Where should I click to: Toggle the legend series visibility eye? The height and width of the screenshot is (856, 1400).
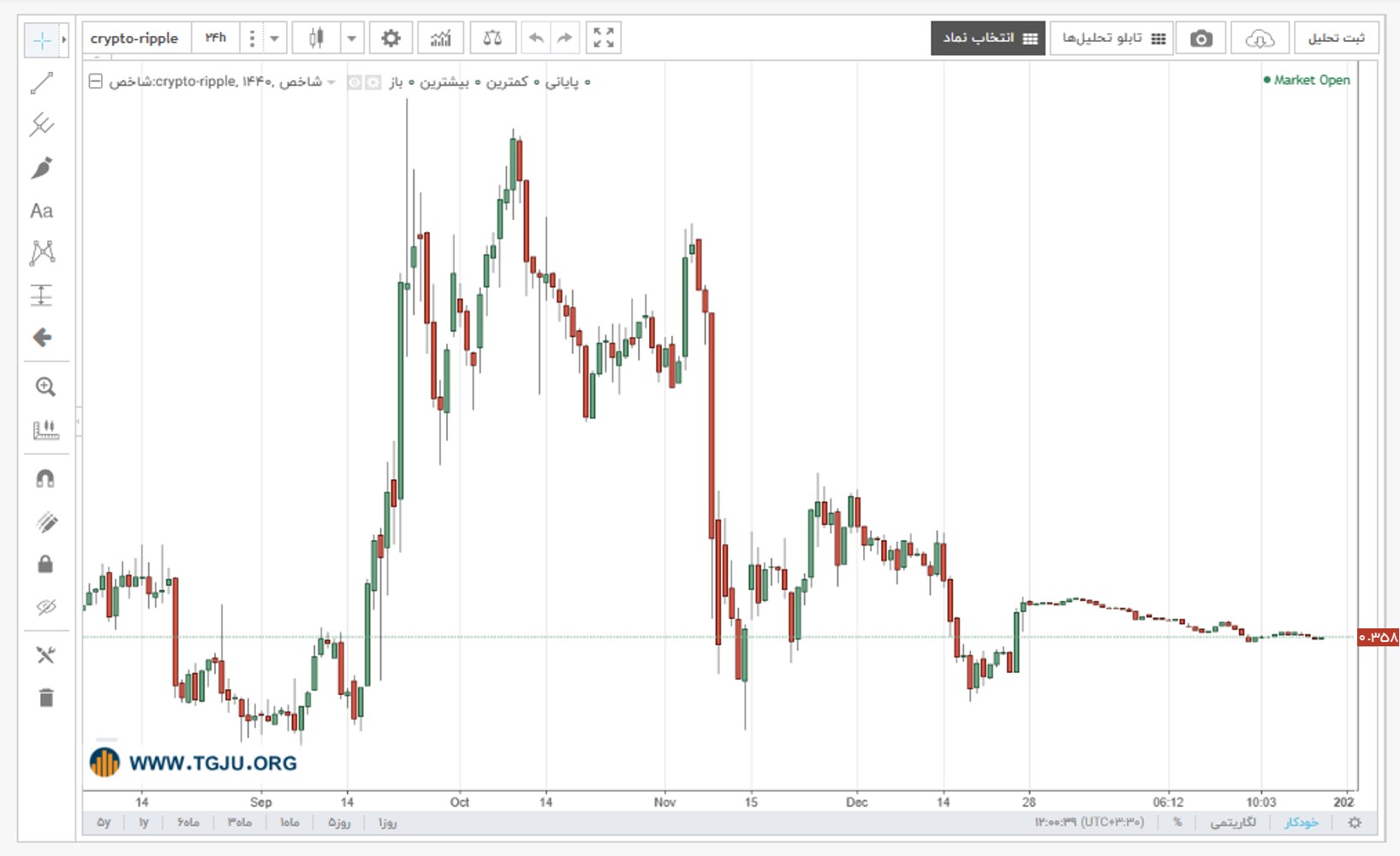354,82
